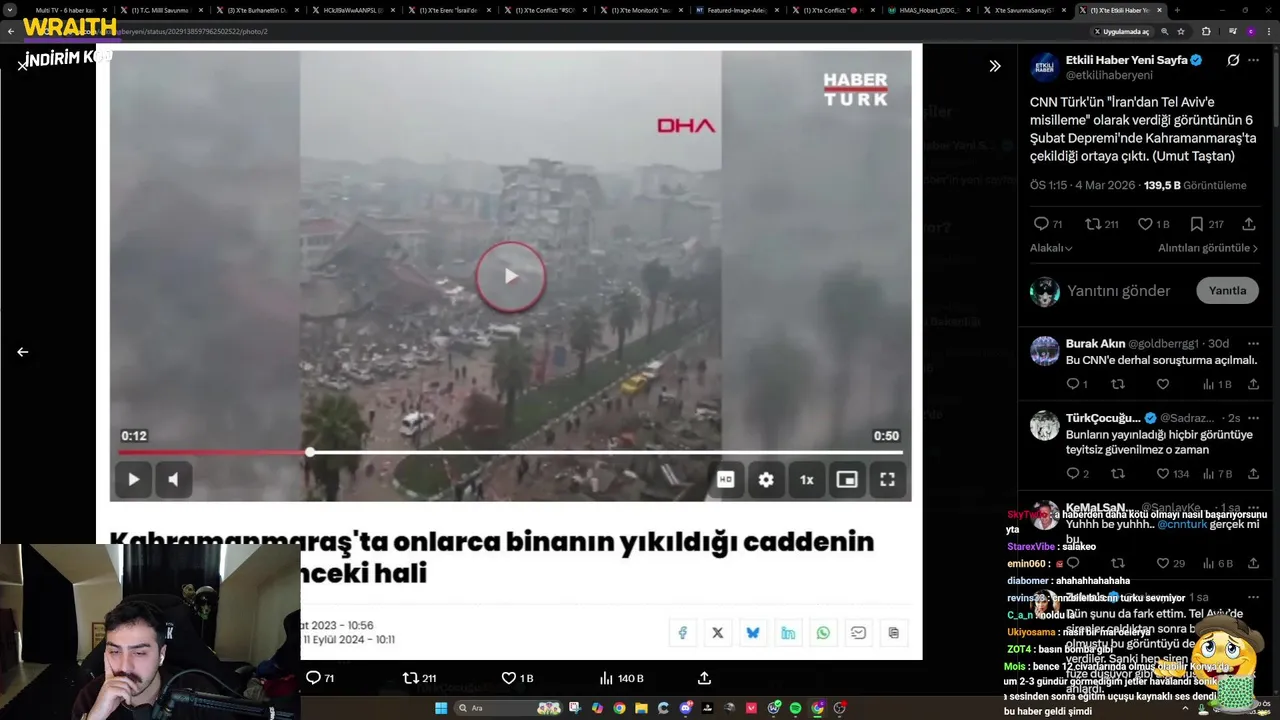Image resolution: width=1280 pixels, height=720 pixels.
Task: Click the red play button on the video
Action: 510,276
